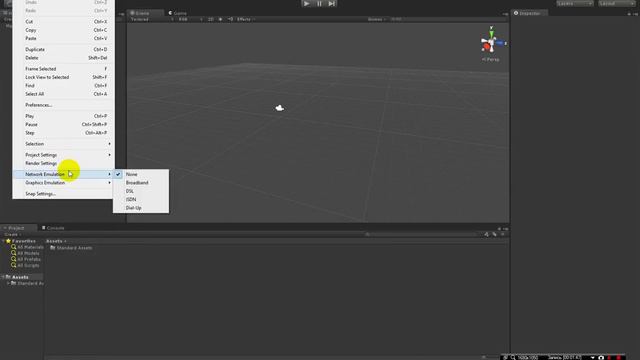Select None network emulation option
The width and height of the screenshot is (640, 360).
[141, 174]
